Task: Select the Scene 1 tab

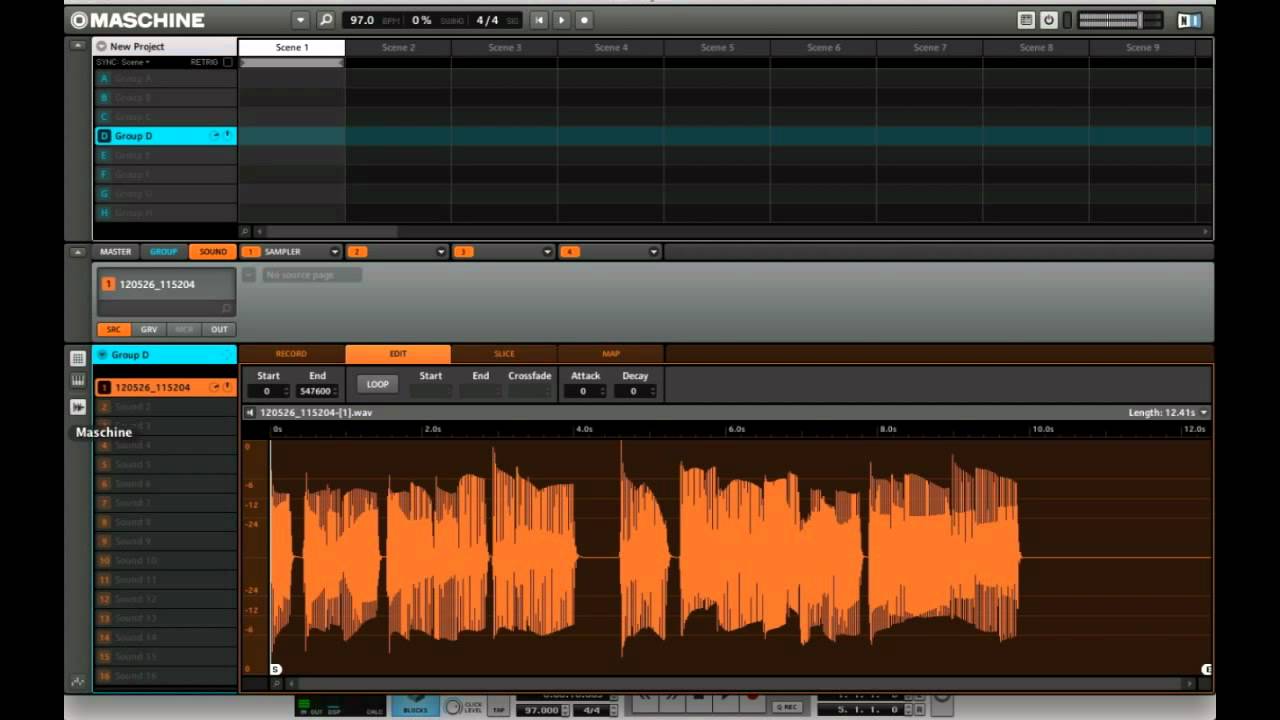Action: coord(292,47)
